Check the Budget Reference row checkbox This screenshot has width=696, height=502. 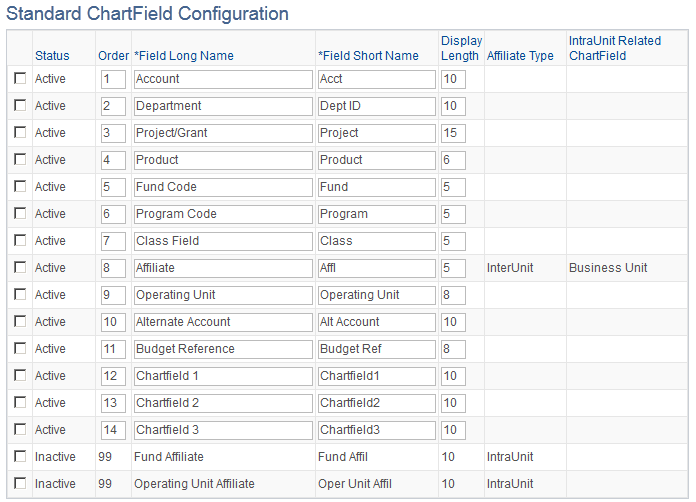point(20,348)
